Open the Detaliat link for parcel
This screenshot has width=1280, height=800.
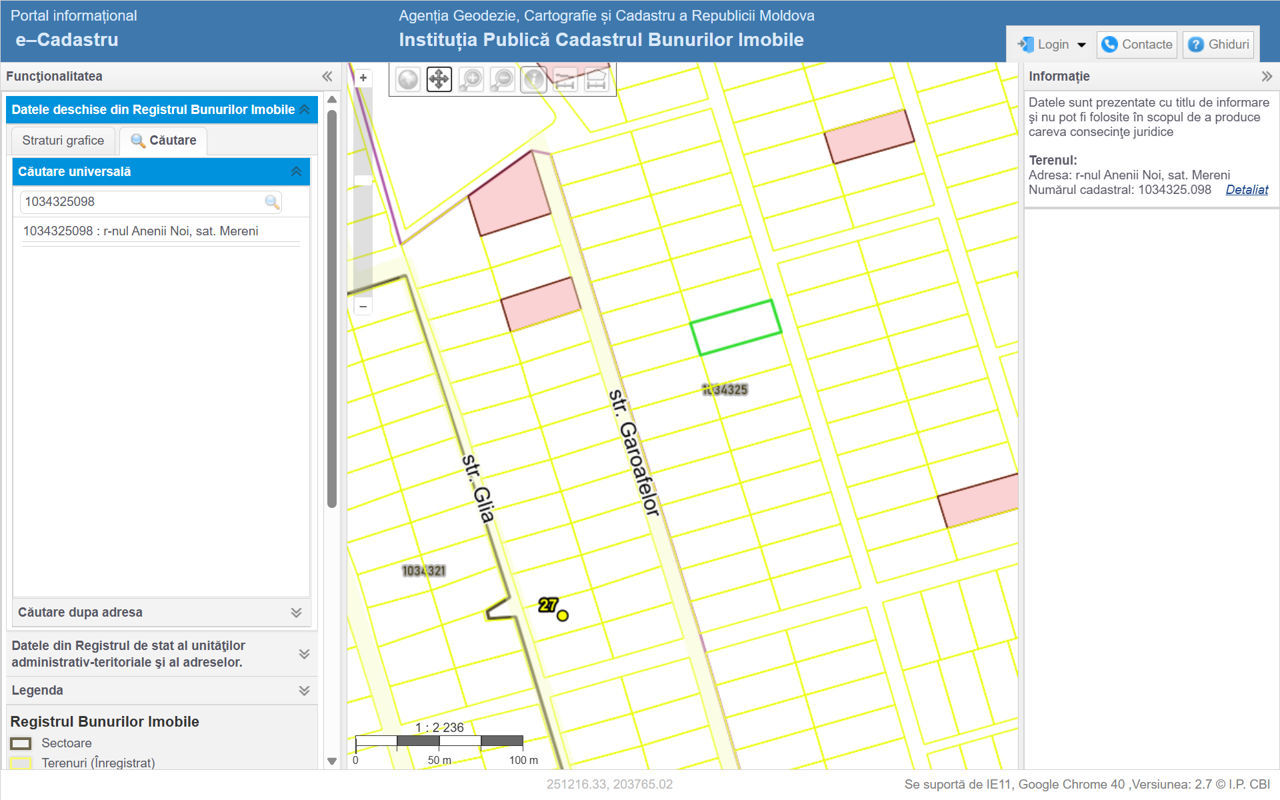1247,190
